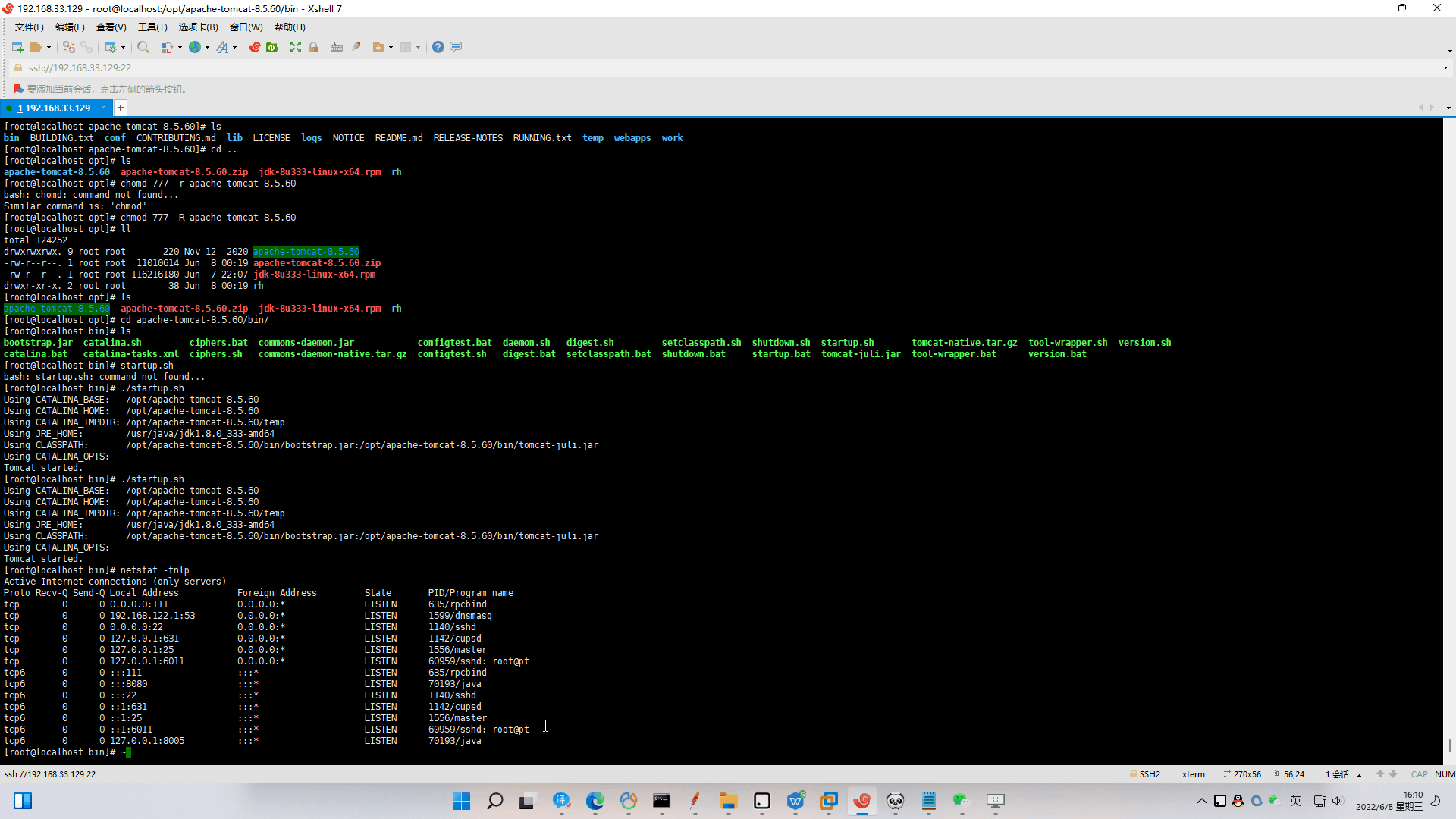
Task: Click the + button to open new tab
Action: coord(120,108)
